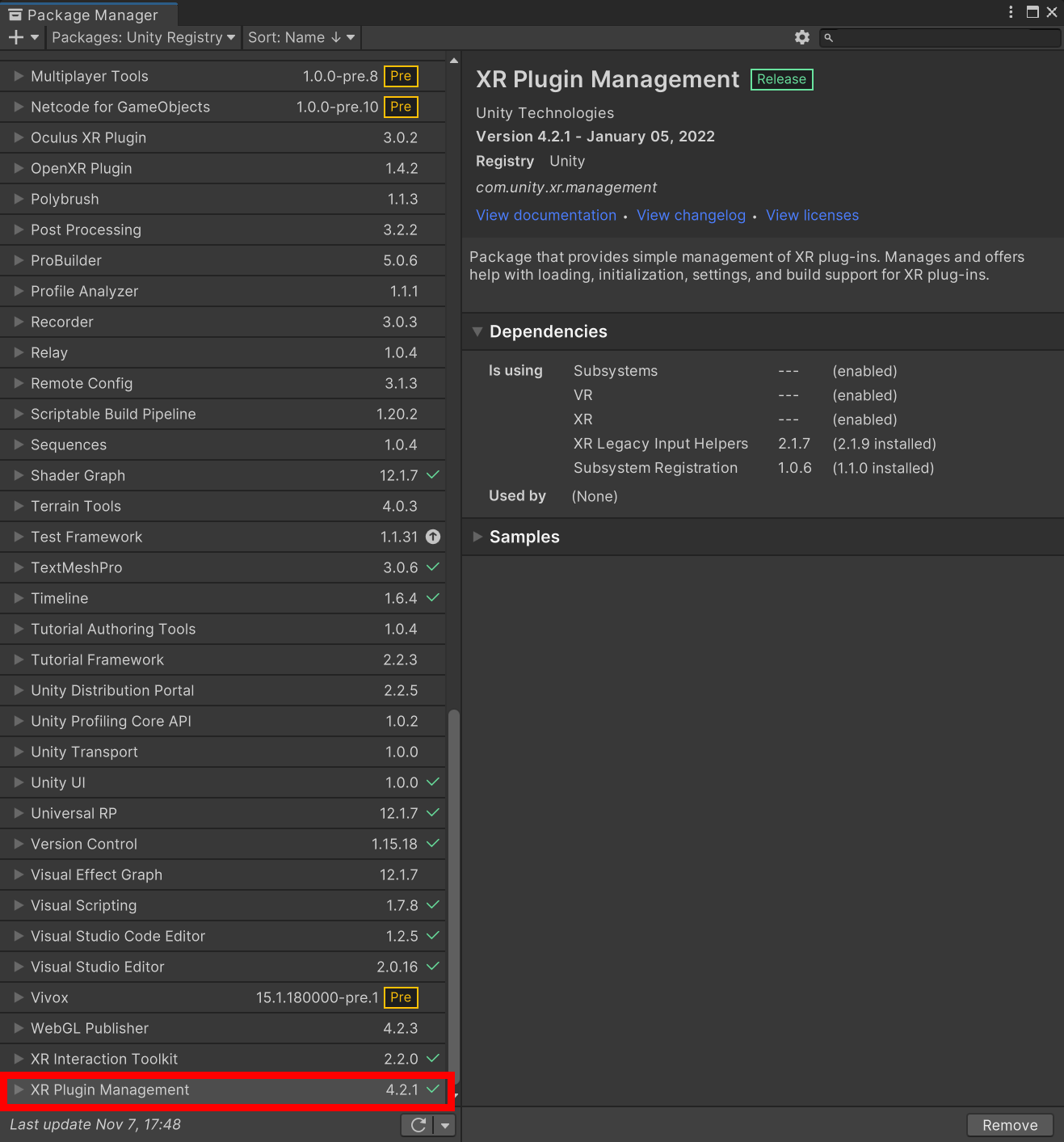Click the installed checkmark on Visual Scripting
This screenshot has width=1064, height=1142.
[433, 904]
